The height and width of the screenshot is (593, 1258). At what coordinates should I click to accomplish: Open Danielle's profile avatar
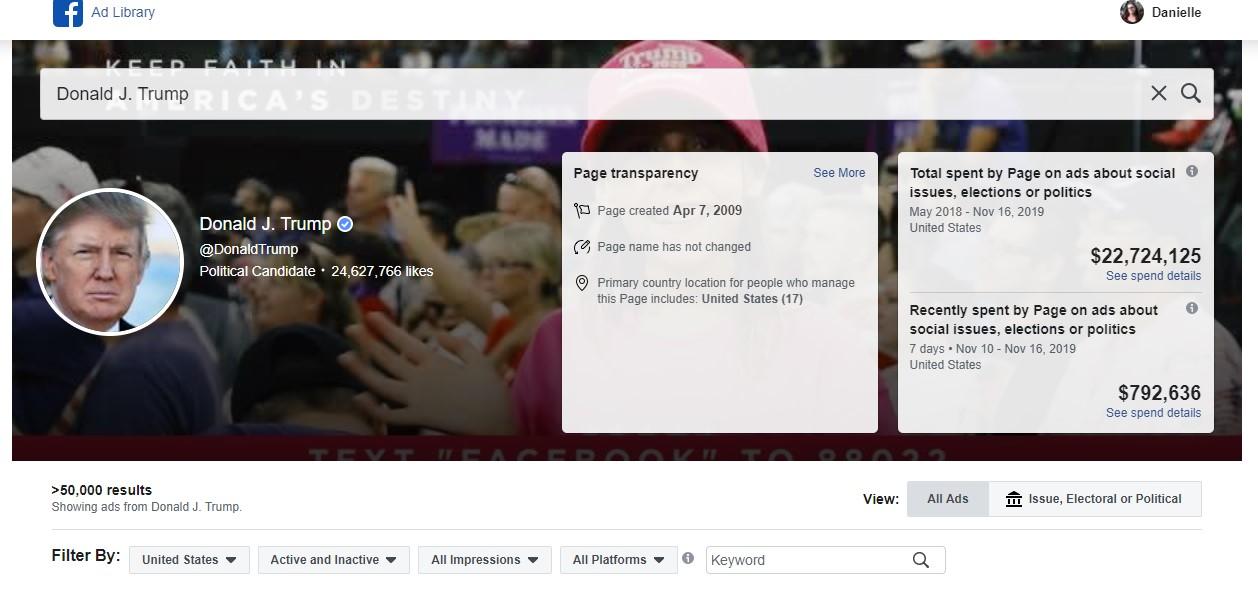pyautogui.click(x=1131, y=13)
